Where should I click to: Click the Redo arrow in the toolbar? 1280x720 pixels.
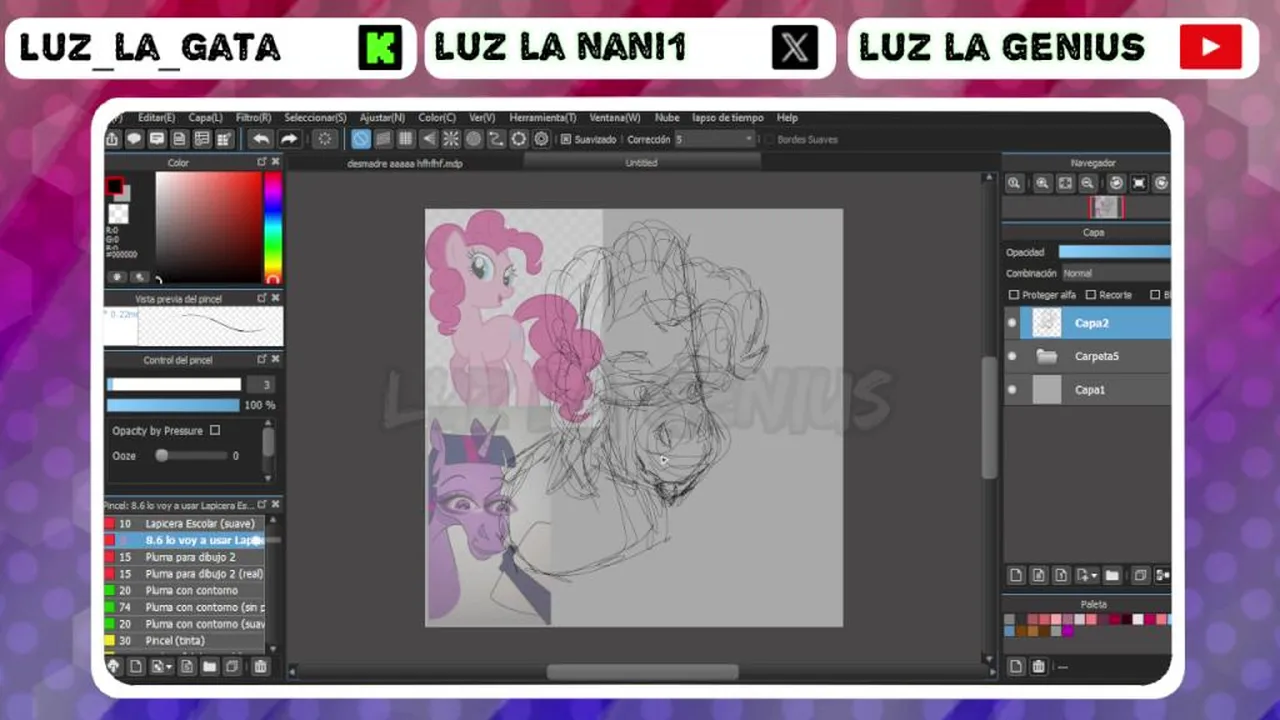[289, 139]
